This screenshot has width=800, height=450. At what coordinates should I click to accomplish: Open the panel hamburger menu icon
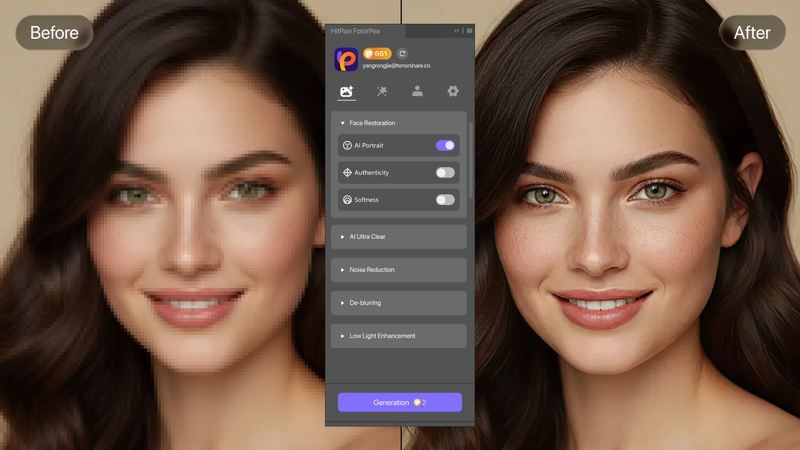[469, 31]
